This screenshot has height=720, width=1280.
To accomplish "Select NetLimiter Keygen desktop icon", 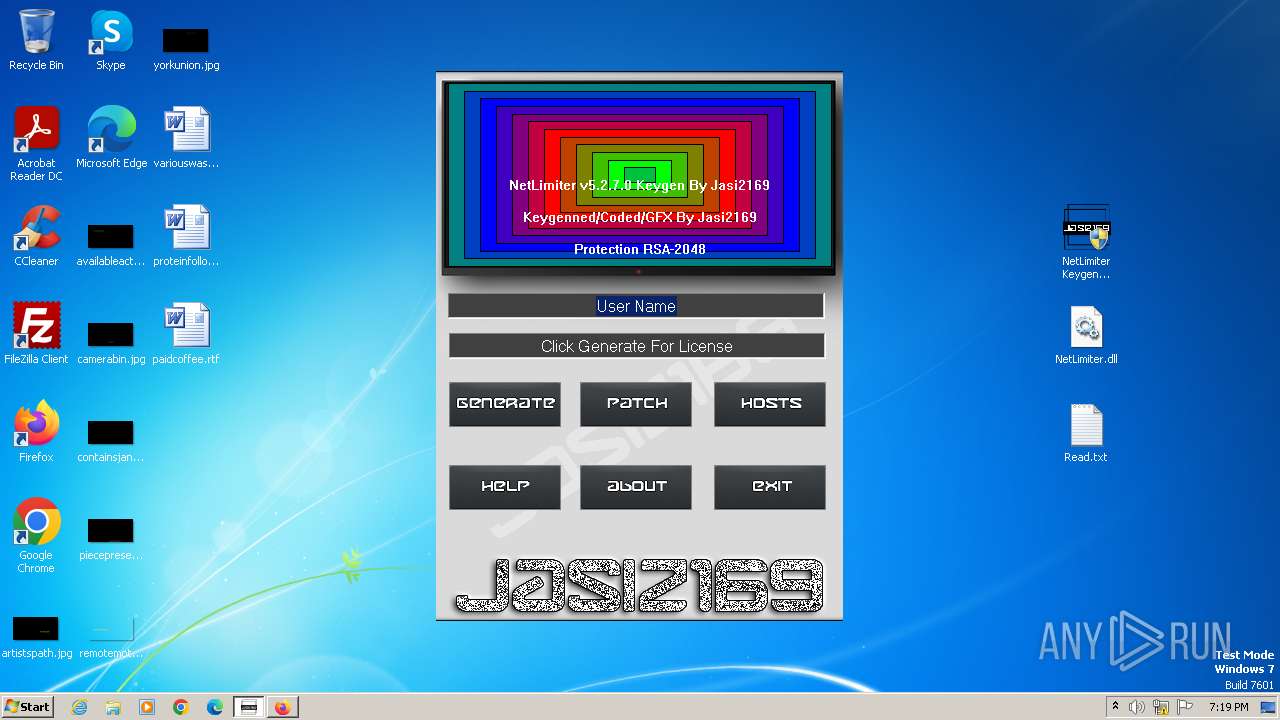I will pos(1086,242).
